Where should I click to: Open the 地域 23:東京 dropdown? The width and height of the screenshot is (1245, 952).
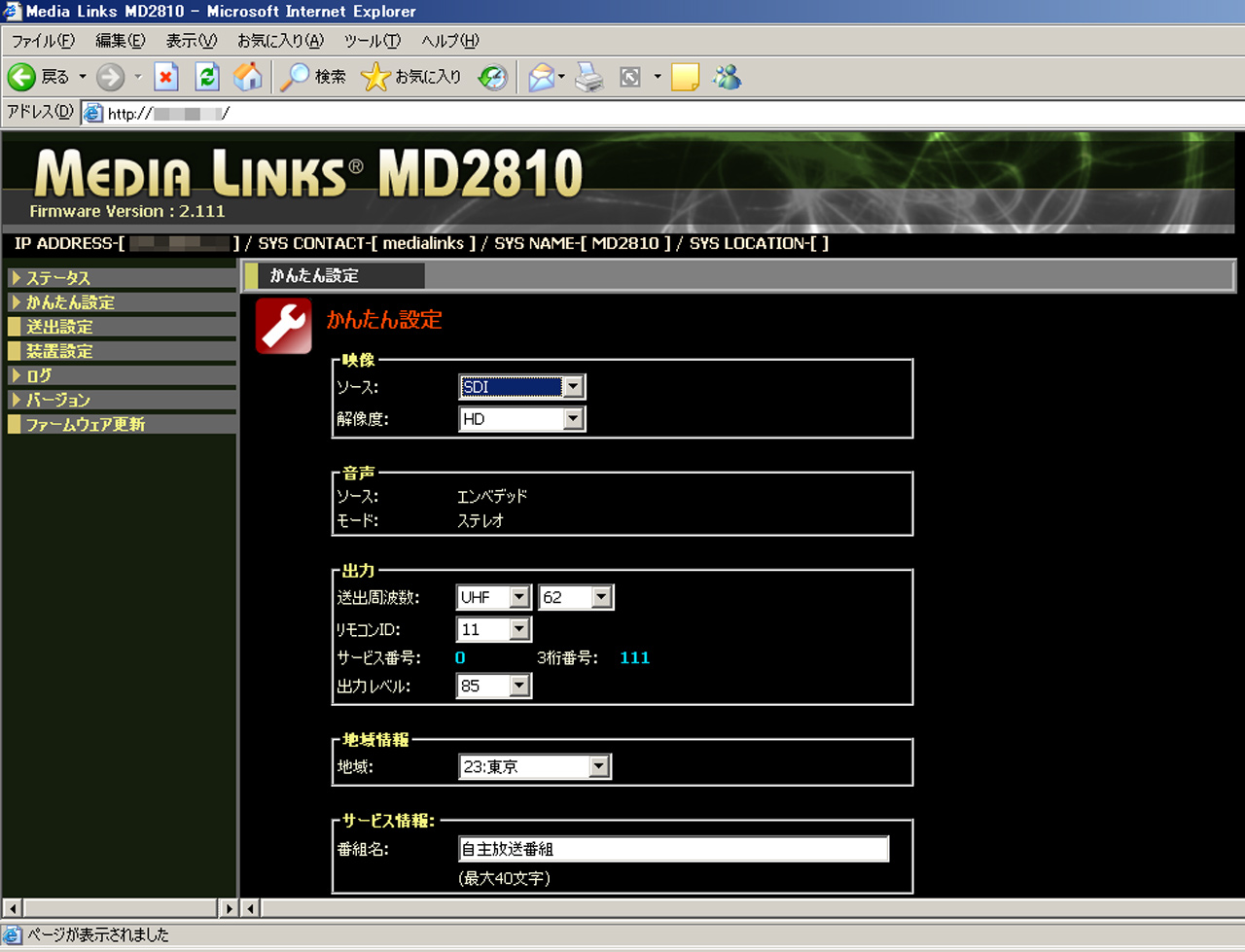click(535, 766)
